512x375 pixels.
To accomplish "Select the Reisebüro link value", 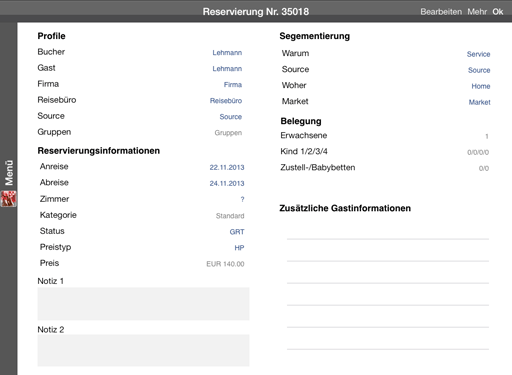I will tap(226, 101).
